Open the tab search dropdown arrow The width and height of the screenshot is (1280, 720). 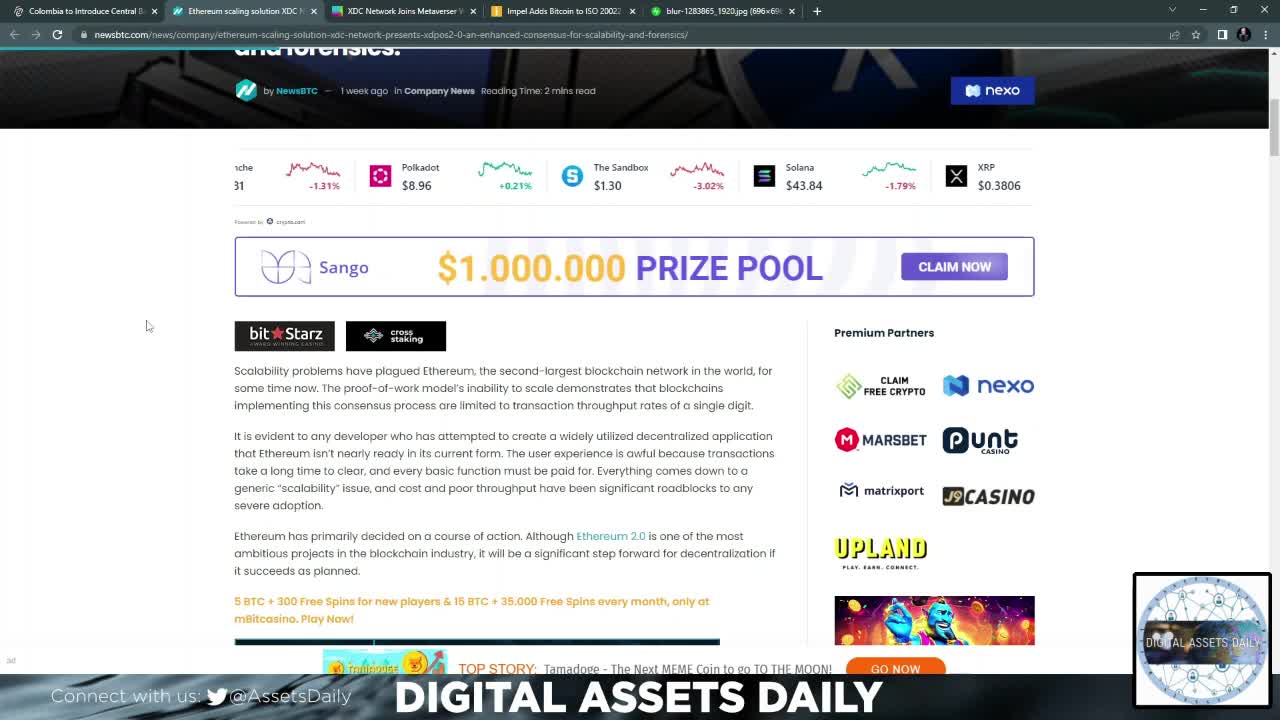click(x=1172, y=10)
